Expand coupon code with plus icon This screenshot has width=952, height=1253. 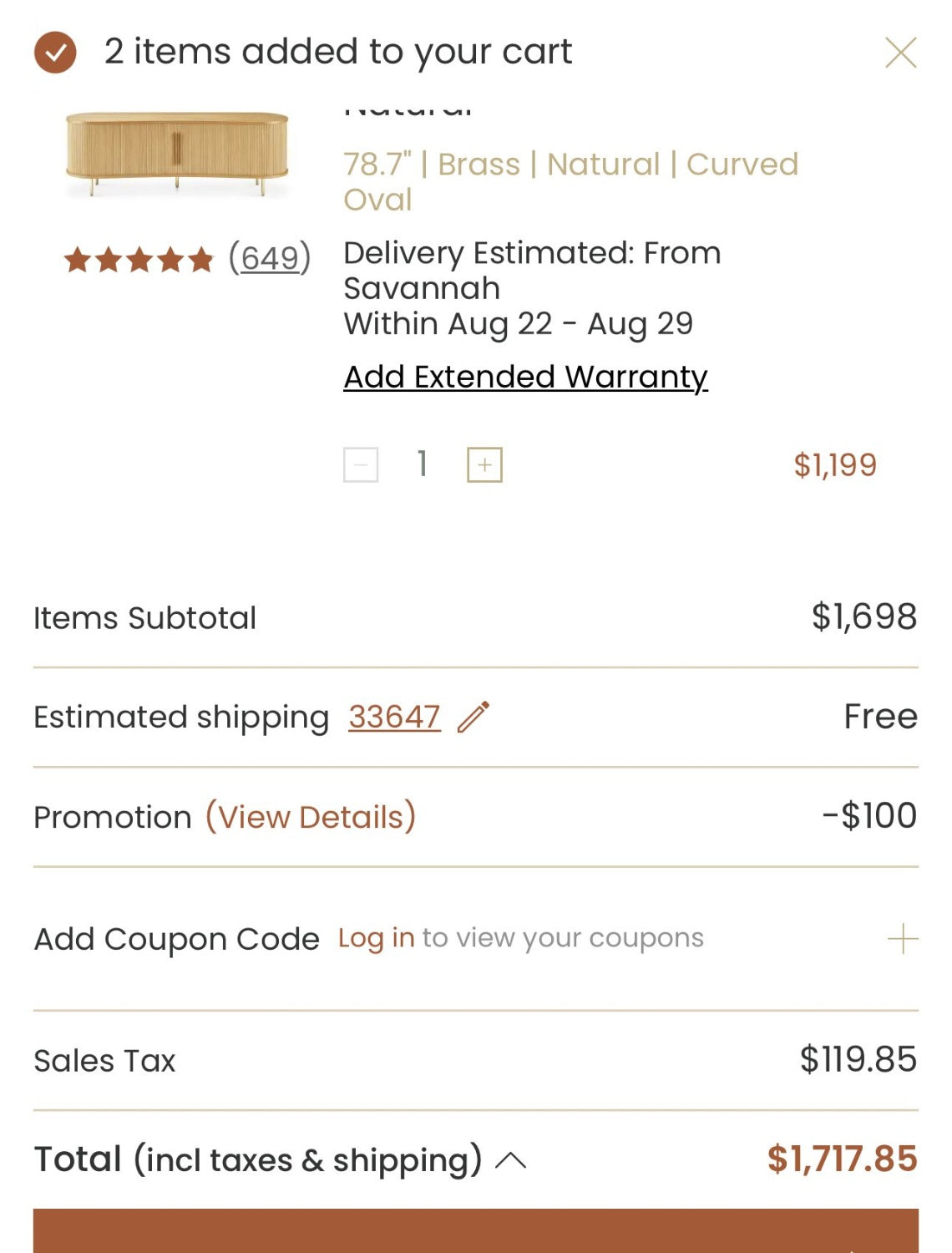point(903,939)
